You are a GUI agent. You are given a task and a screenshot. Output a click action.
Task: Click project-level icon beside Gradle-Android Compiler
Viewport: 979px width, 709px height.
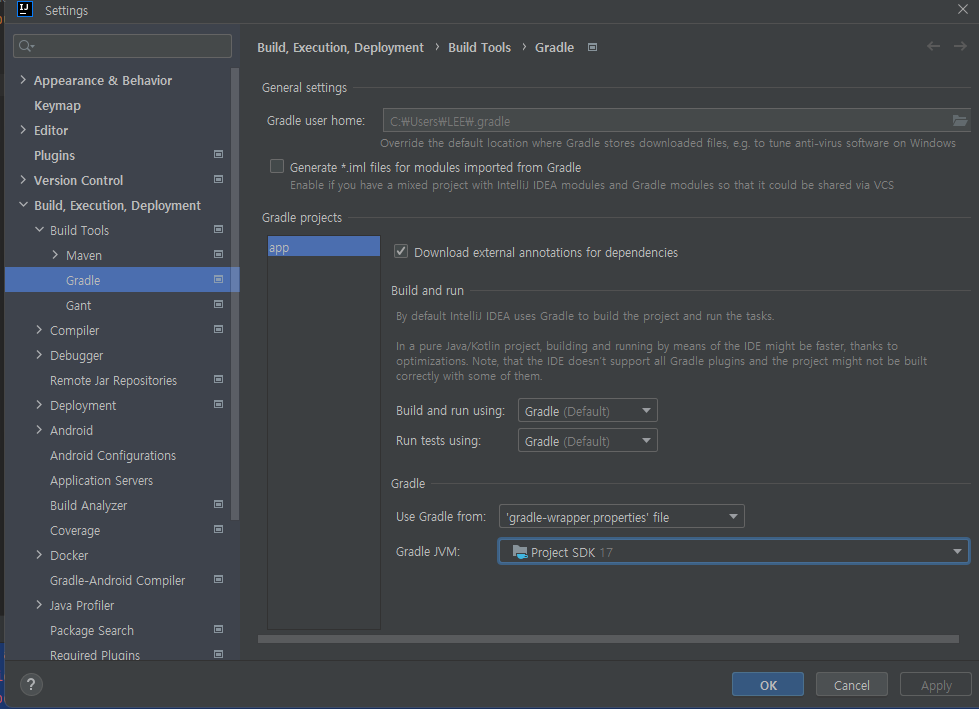pos(219,579)
